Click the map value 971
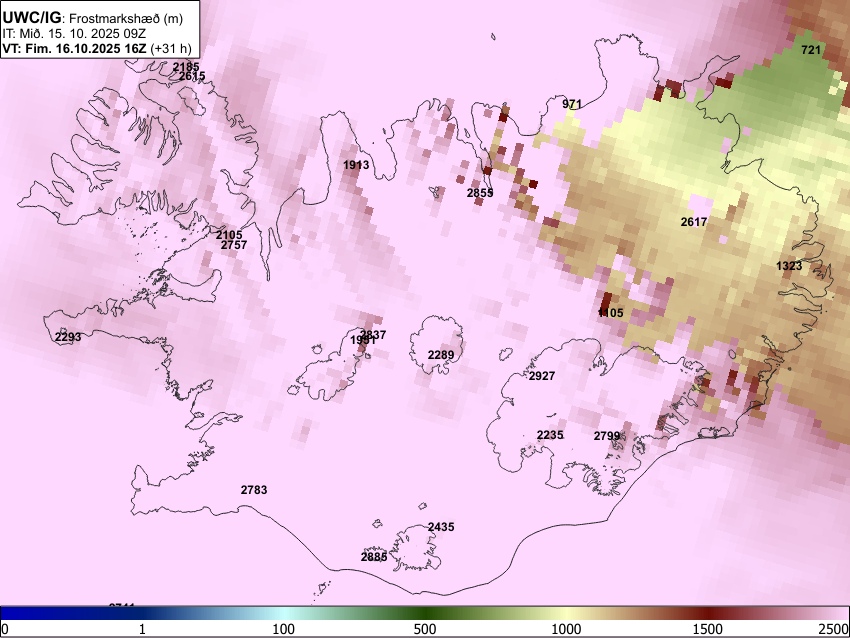The width and height of the screenshot is (850, 638). coord(572,104)
